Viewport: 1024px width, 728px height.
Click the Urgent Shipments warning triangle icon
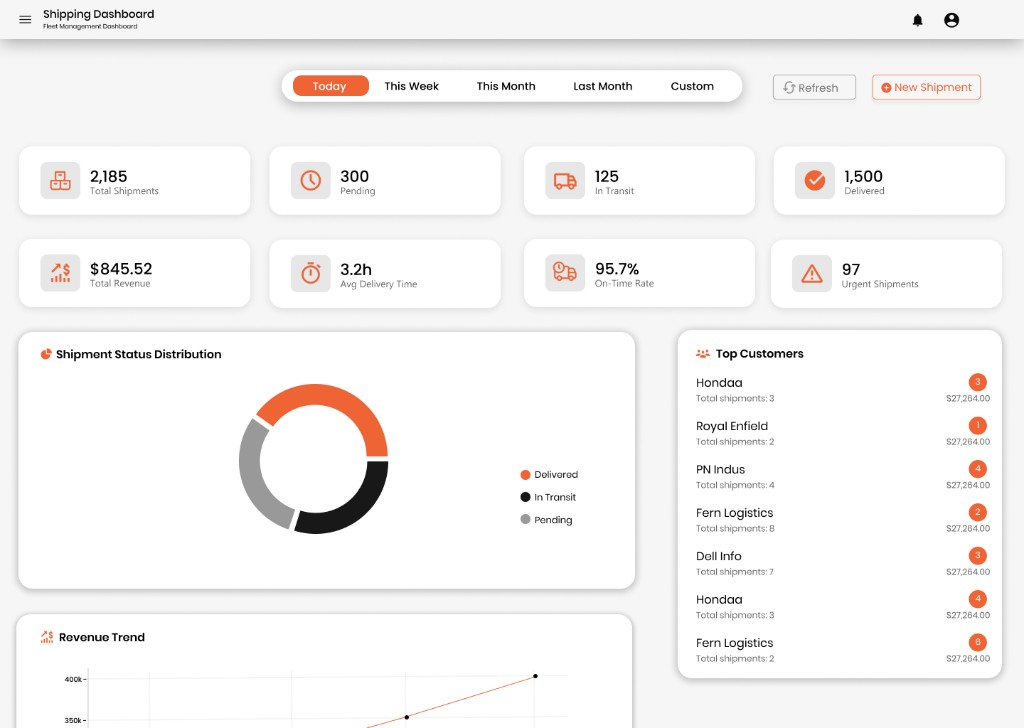[812, 273]
